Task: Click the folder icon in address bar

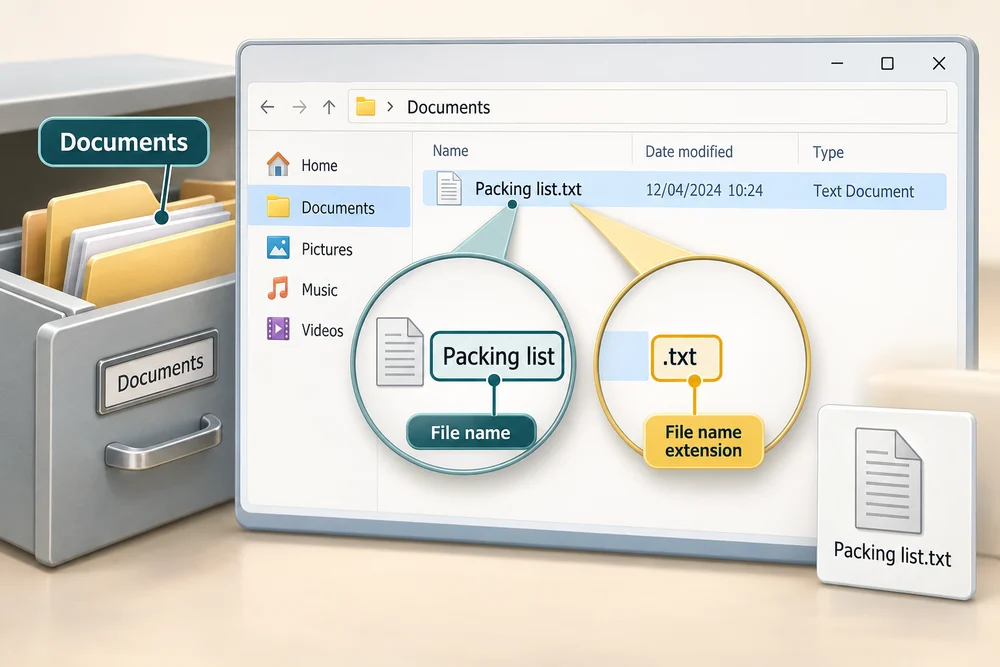Action: (x=365, y=106)
